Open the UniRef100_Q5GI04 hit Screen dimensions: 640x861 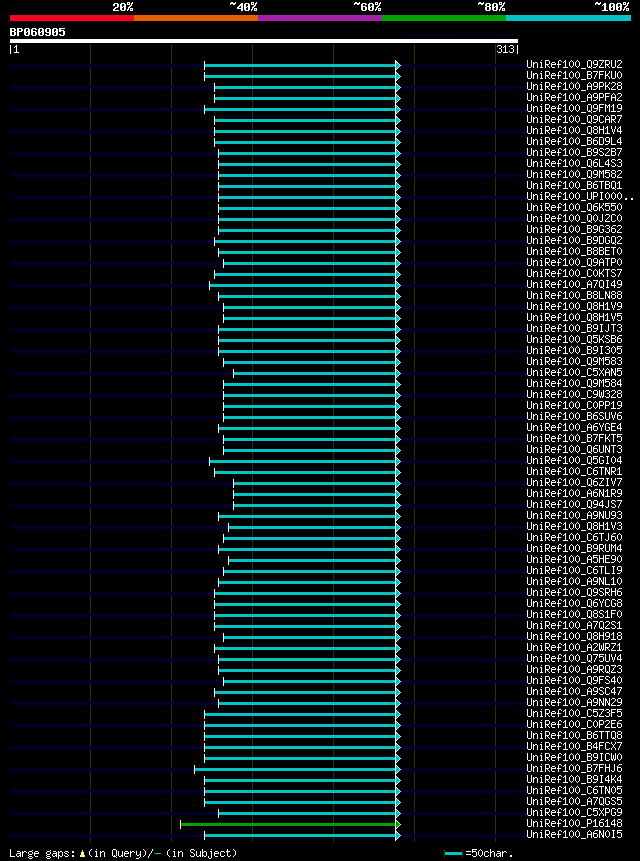[574, 460]
